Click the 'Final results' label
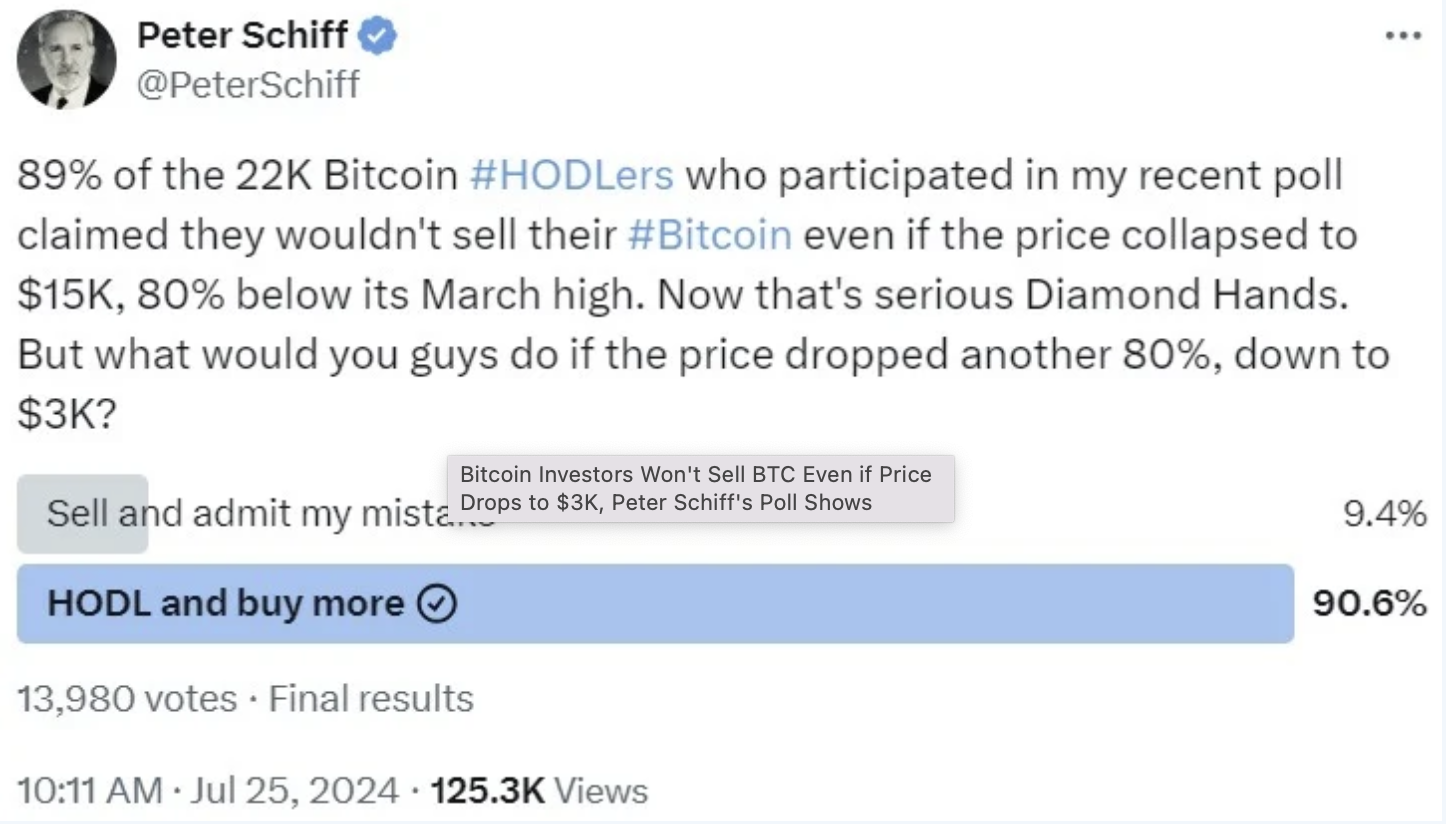This screenshot has height=824, width=1446. [x=371, y=698]
